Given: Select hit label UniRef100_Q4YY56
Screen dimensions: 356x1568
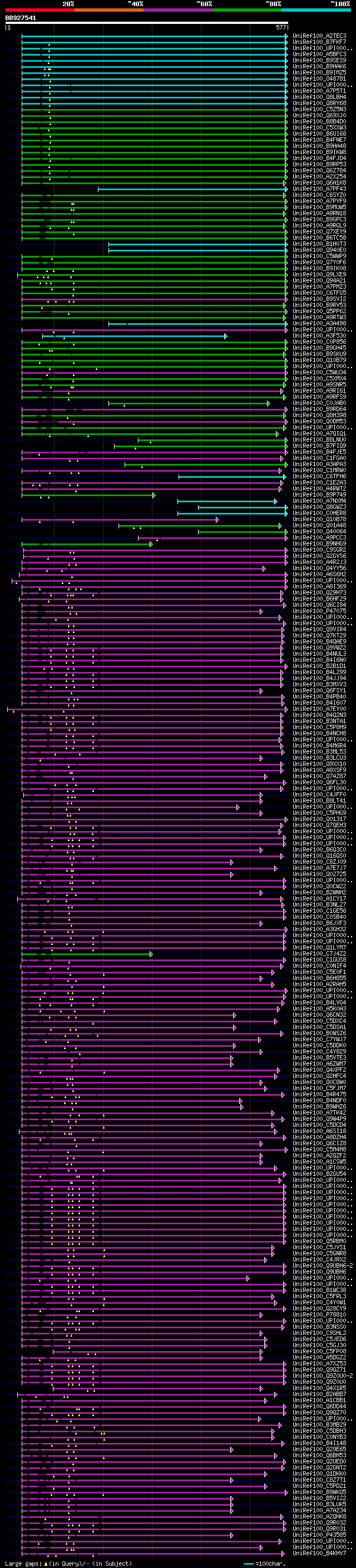Looking at the screenshot, I should pyautogui.click(x=319, y=568).
